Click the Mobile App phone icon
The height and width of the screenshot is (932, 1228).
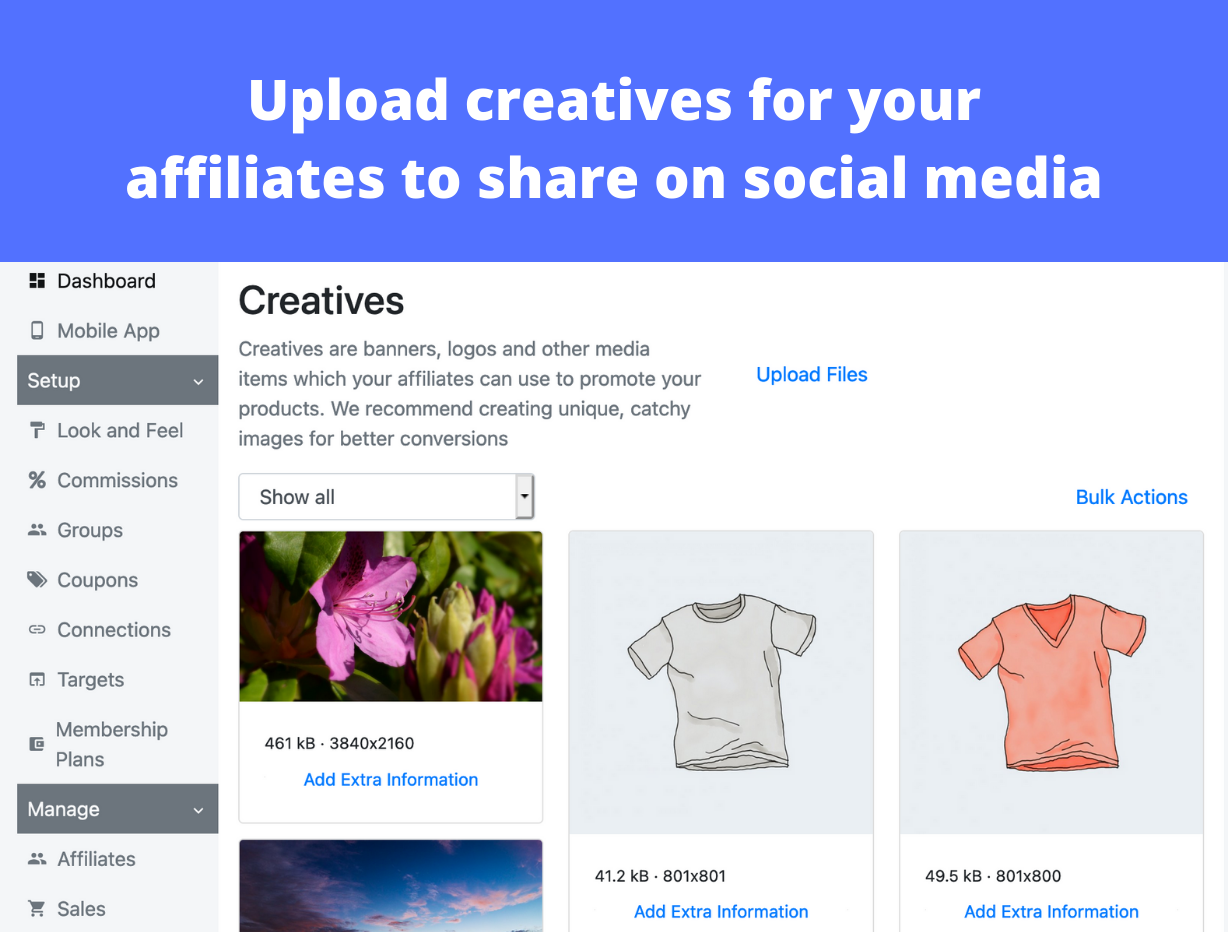pos(37,331)
